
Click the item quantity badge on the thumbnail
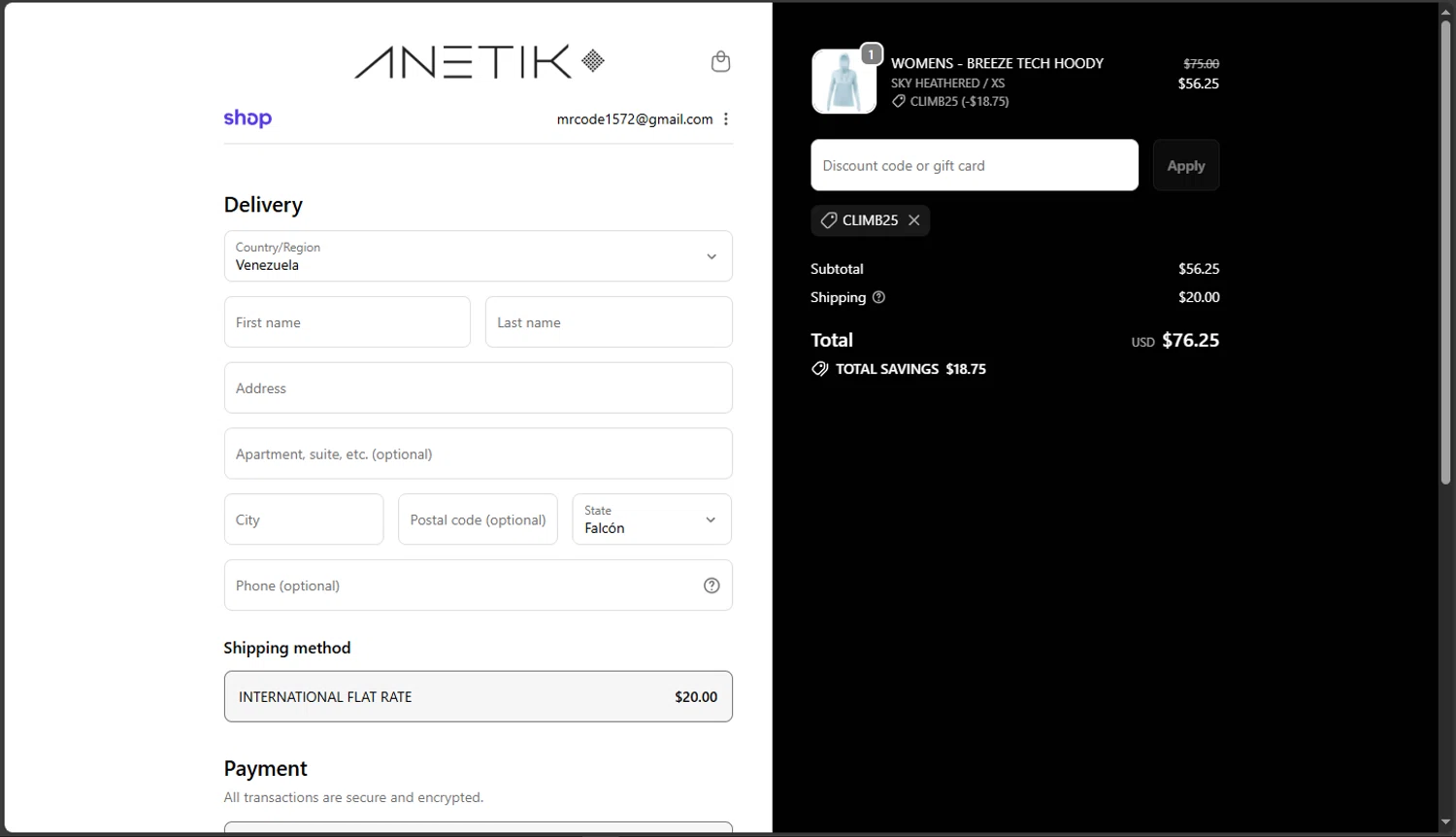click(872, 54)
